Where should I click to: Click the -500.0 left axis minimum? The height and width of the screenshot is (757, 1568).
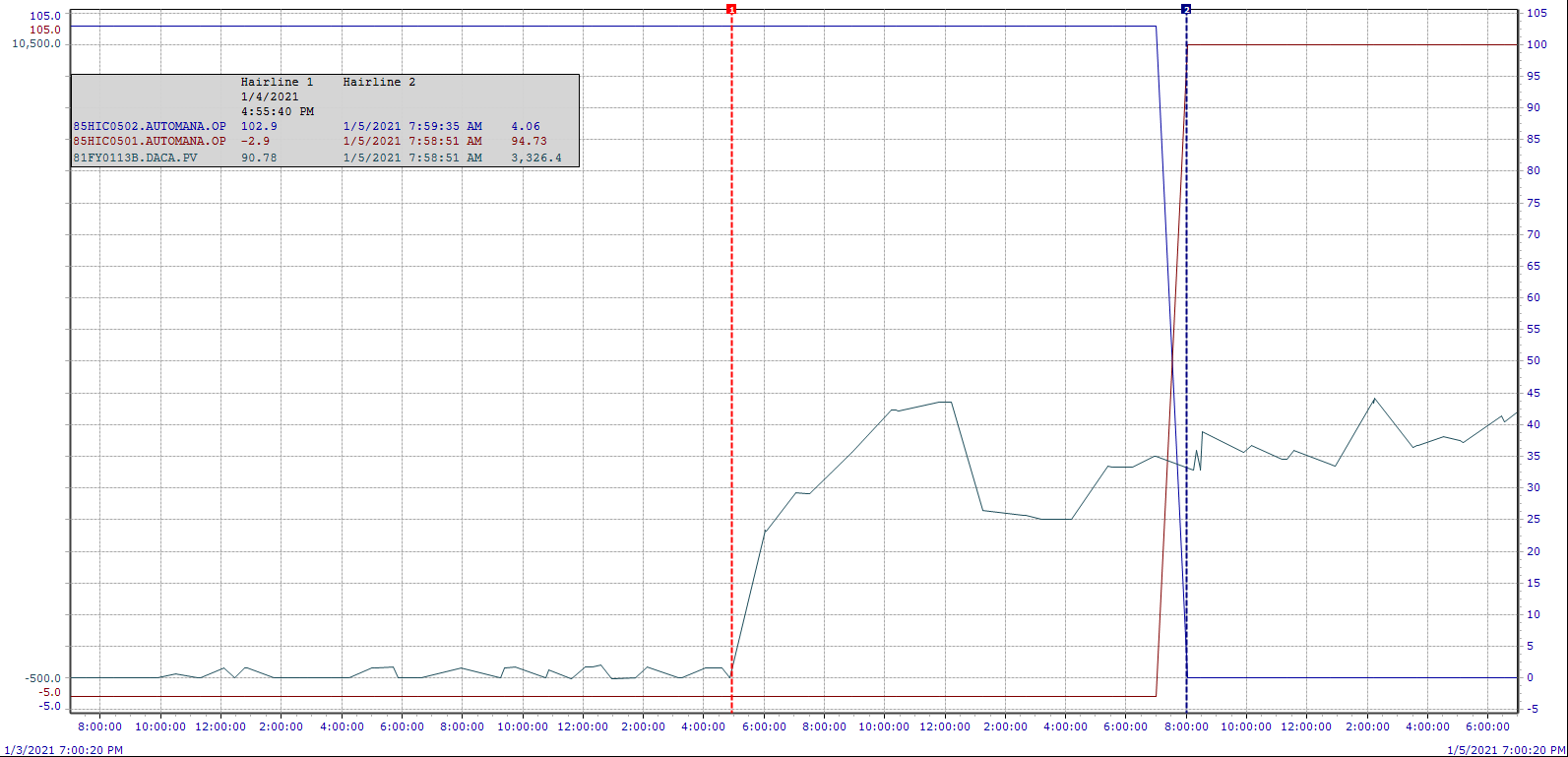pyautogui.click(x=43, y=678)
